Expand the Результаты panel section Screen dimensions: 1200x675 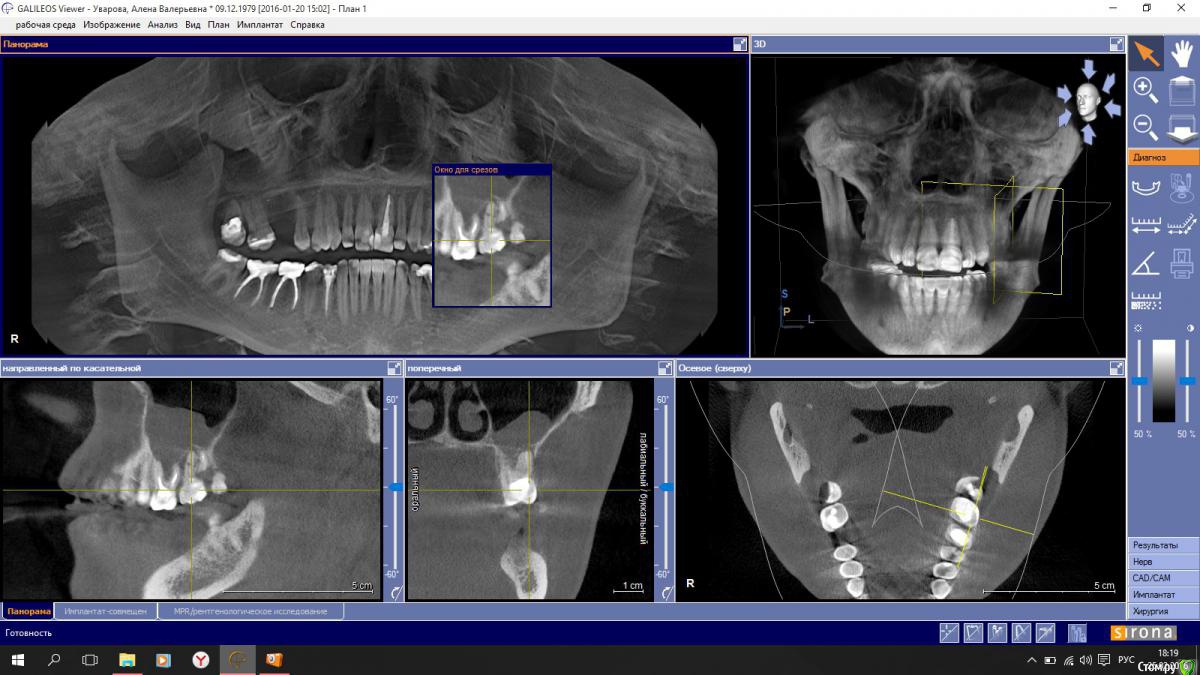point(1163,545)
